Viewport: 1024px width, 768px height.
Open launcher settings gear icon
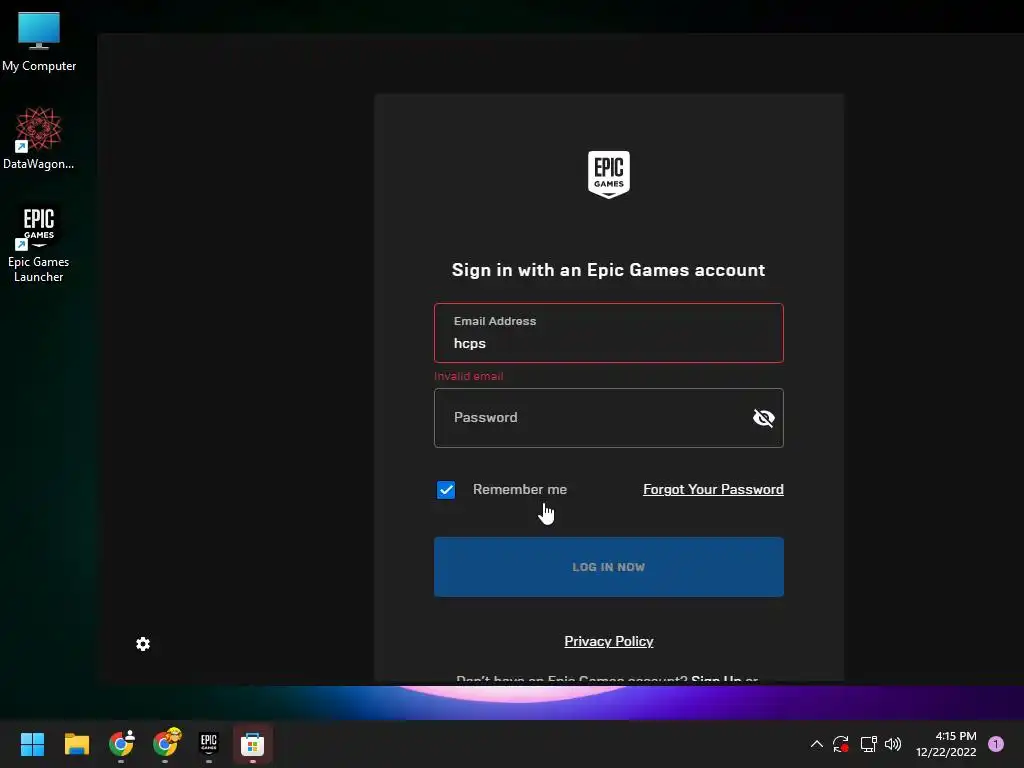pos(143,644)
